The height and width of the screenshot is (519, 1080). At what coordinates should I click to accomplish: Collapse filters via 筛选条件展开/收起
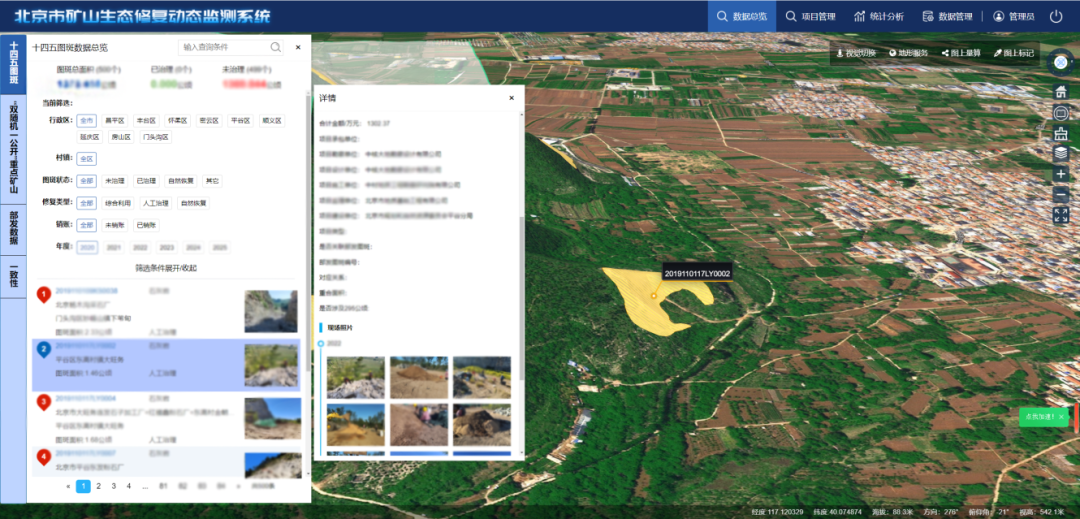tap(166, 268)
